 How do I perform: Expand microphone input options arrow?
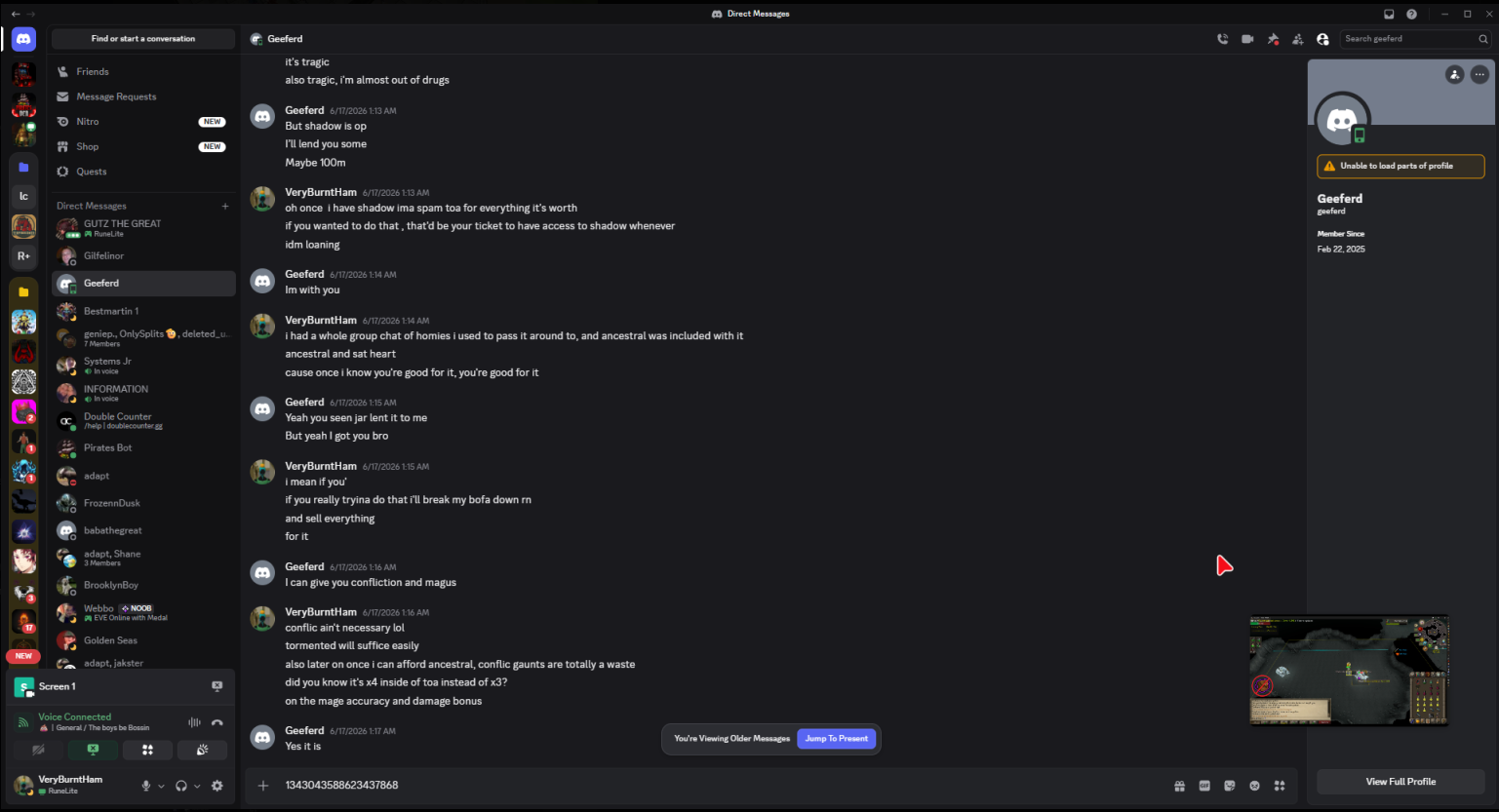162,786
